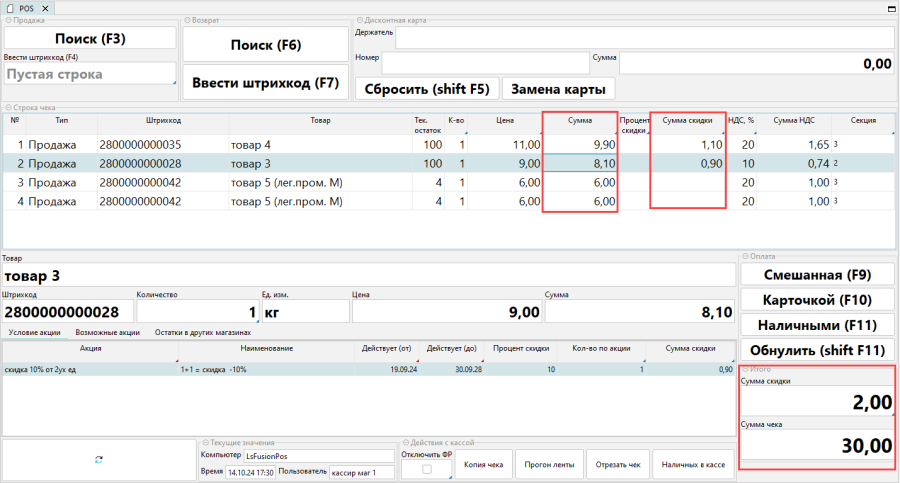Collapse the Оплата group panel
This screenshot has width=900, height=483.
pyautogui.click(x=743, y=256)
